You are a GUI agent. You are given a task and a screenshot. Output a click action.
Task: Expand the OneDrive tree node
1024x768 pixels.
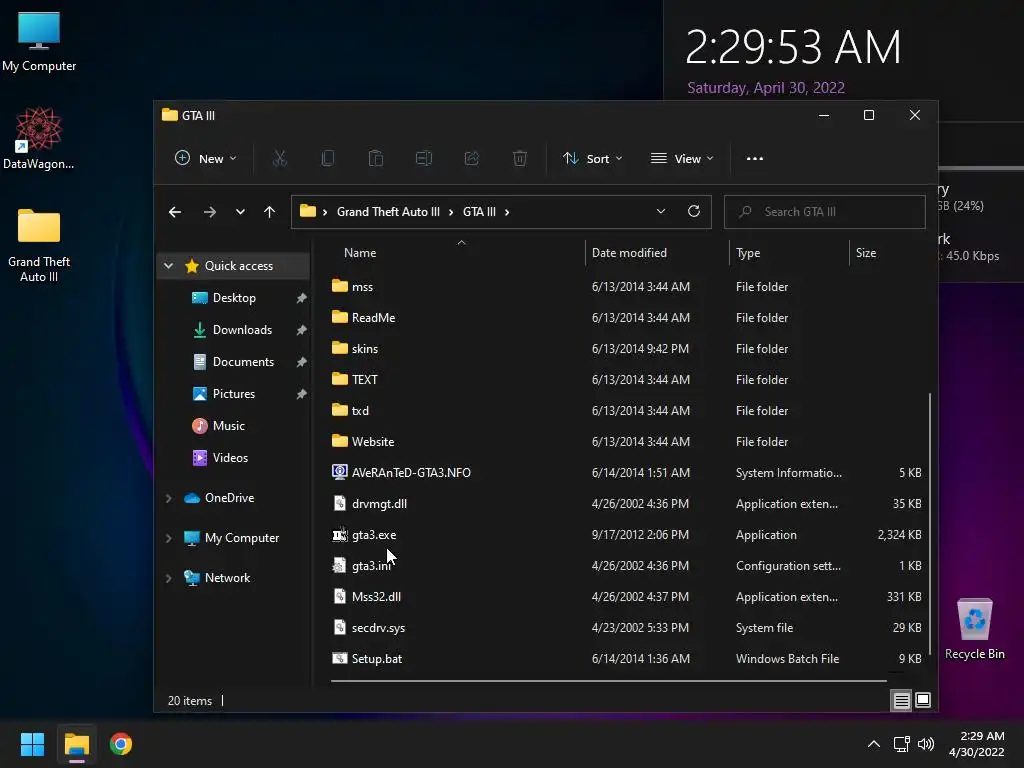pos(168,498)
